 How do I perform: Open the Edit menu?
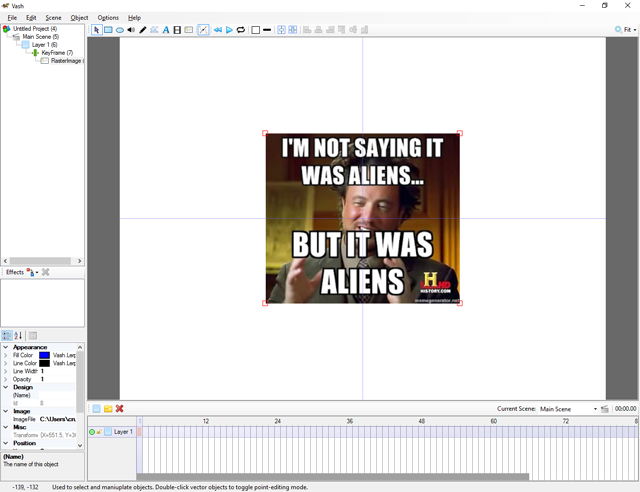[31, 18]
